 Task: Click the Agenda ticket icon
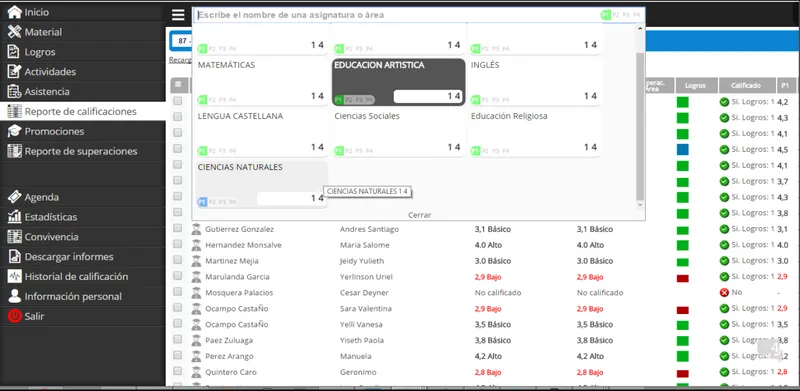15,197
